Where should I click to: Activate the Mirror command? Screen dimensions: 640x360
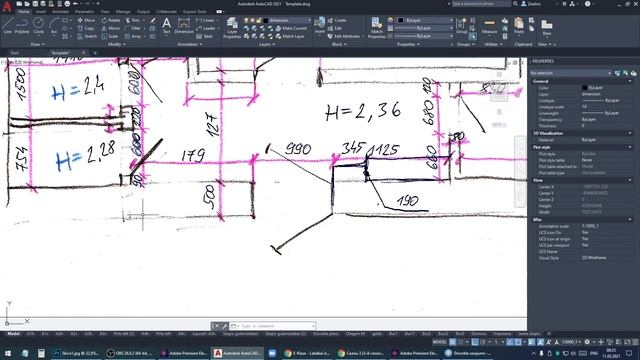111,28
